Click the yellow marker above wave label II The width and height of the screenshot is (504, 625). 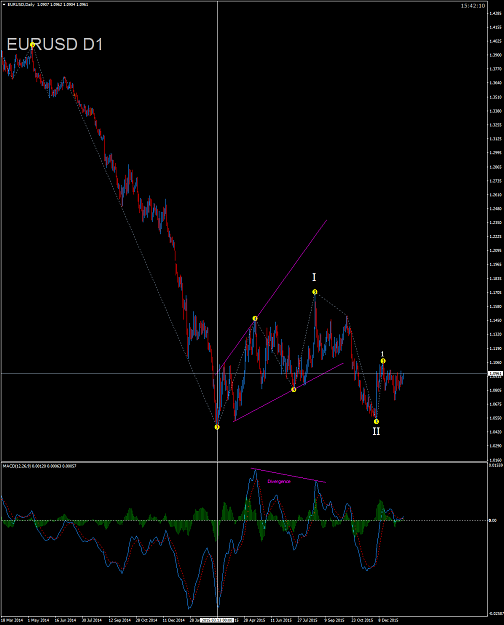376,421
